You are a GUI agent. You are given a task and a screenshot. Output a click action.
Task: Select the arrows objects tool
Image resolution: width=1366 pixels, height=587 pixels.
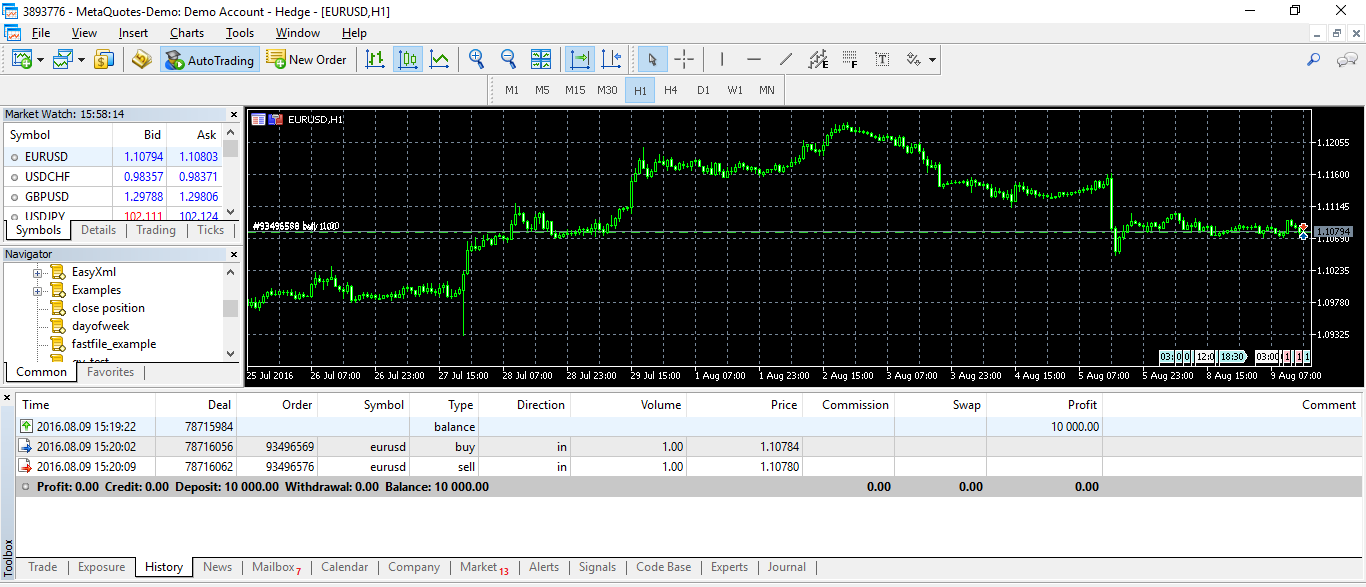[x=913, y=60]
